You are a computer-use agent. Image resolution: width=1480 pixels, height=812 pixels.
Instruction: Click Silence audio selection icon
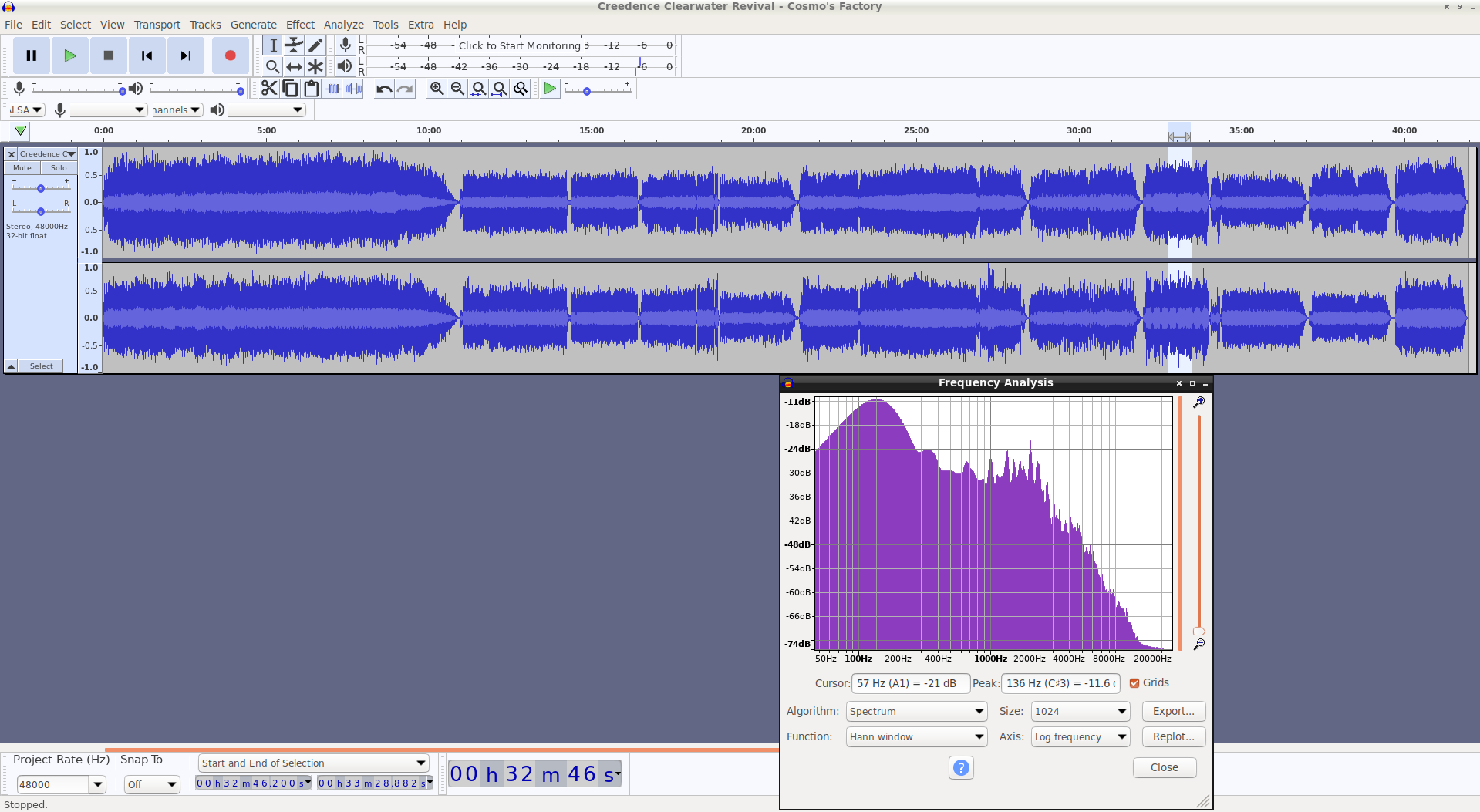click(x=354, y=89)
